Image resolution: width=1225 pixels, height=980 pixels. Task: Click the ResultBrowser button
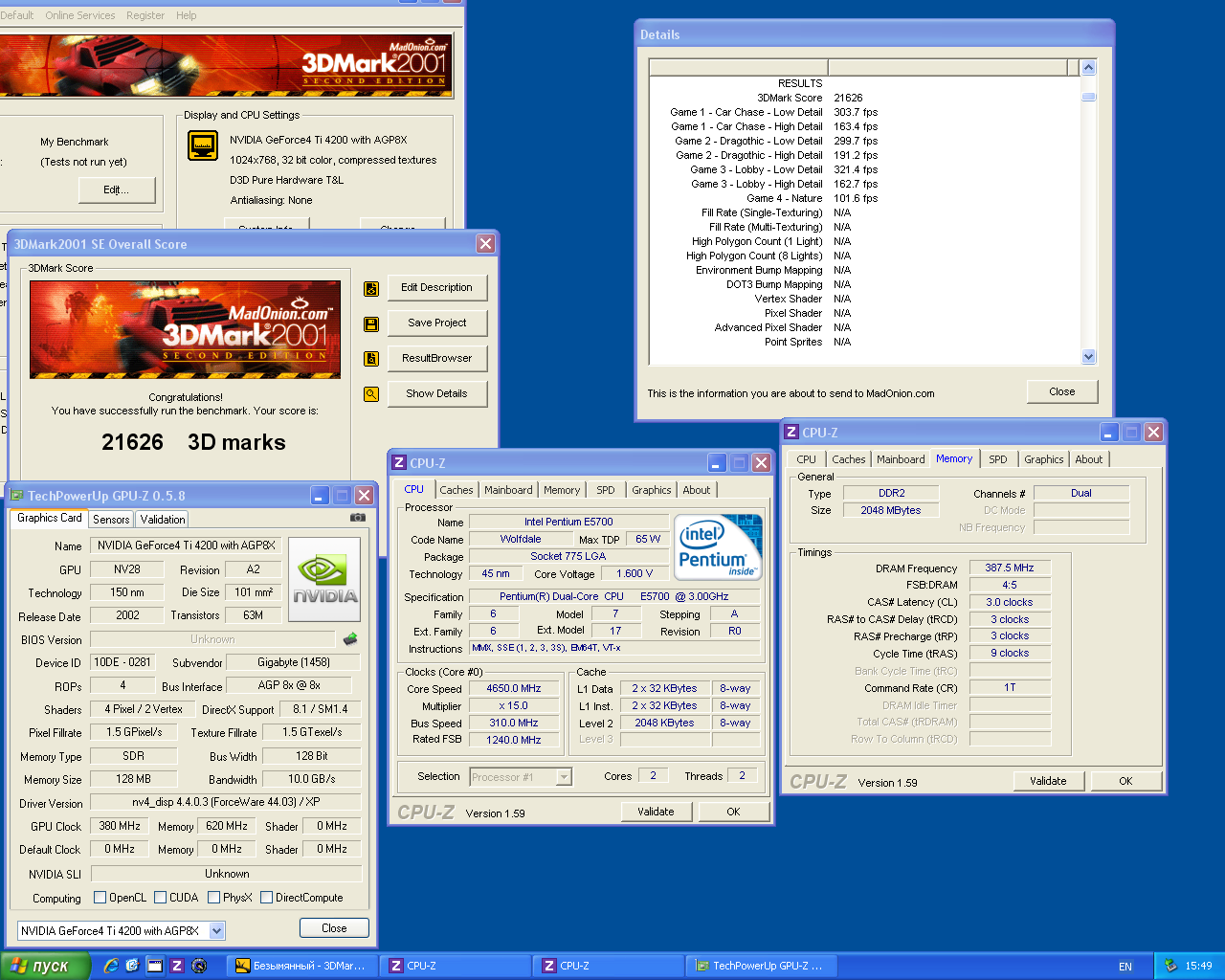pyautogui.click(x=436, y=359)
